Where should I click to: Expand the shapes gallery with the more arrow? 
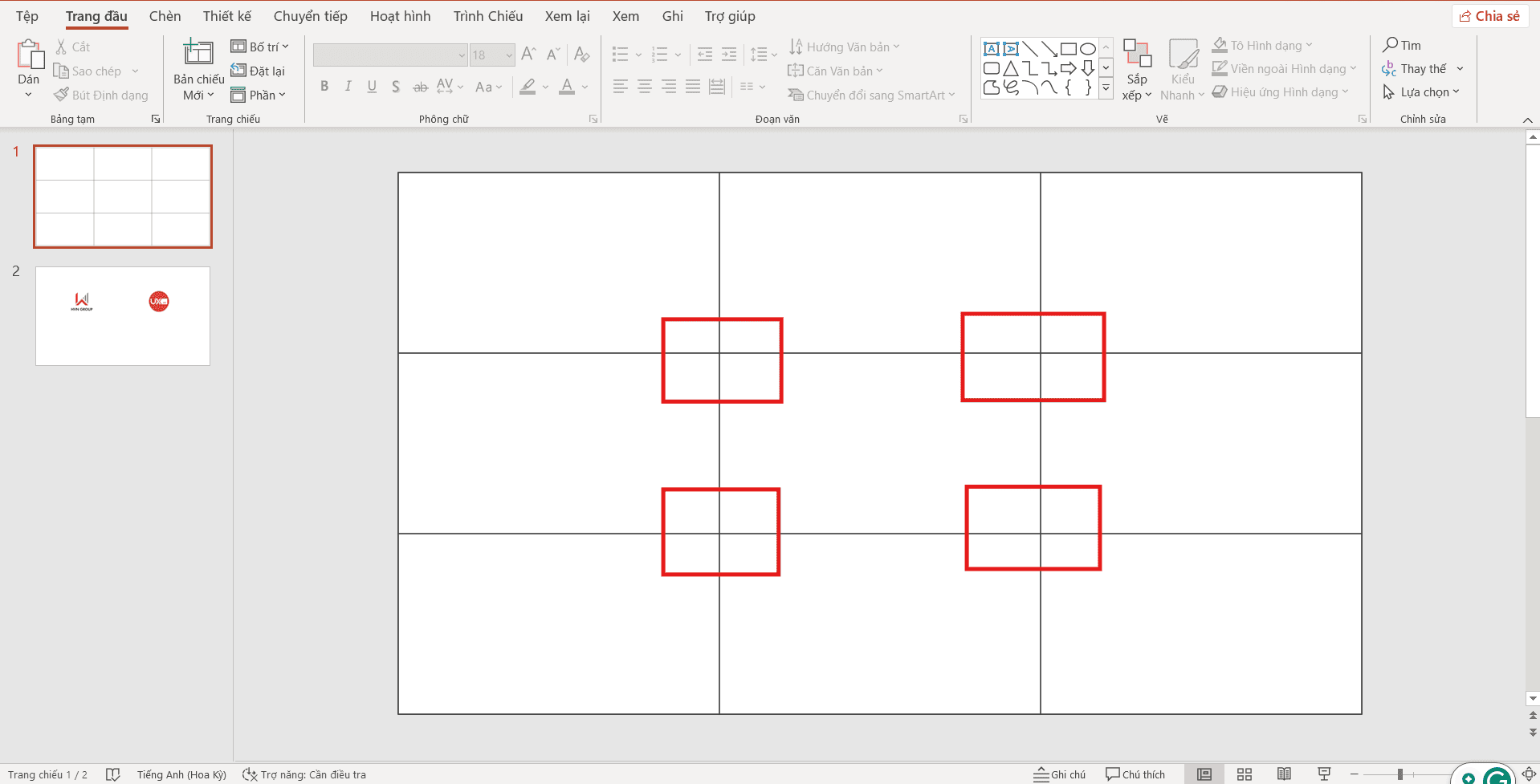coord(1106,88)
